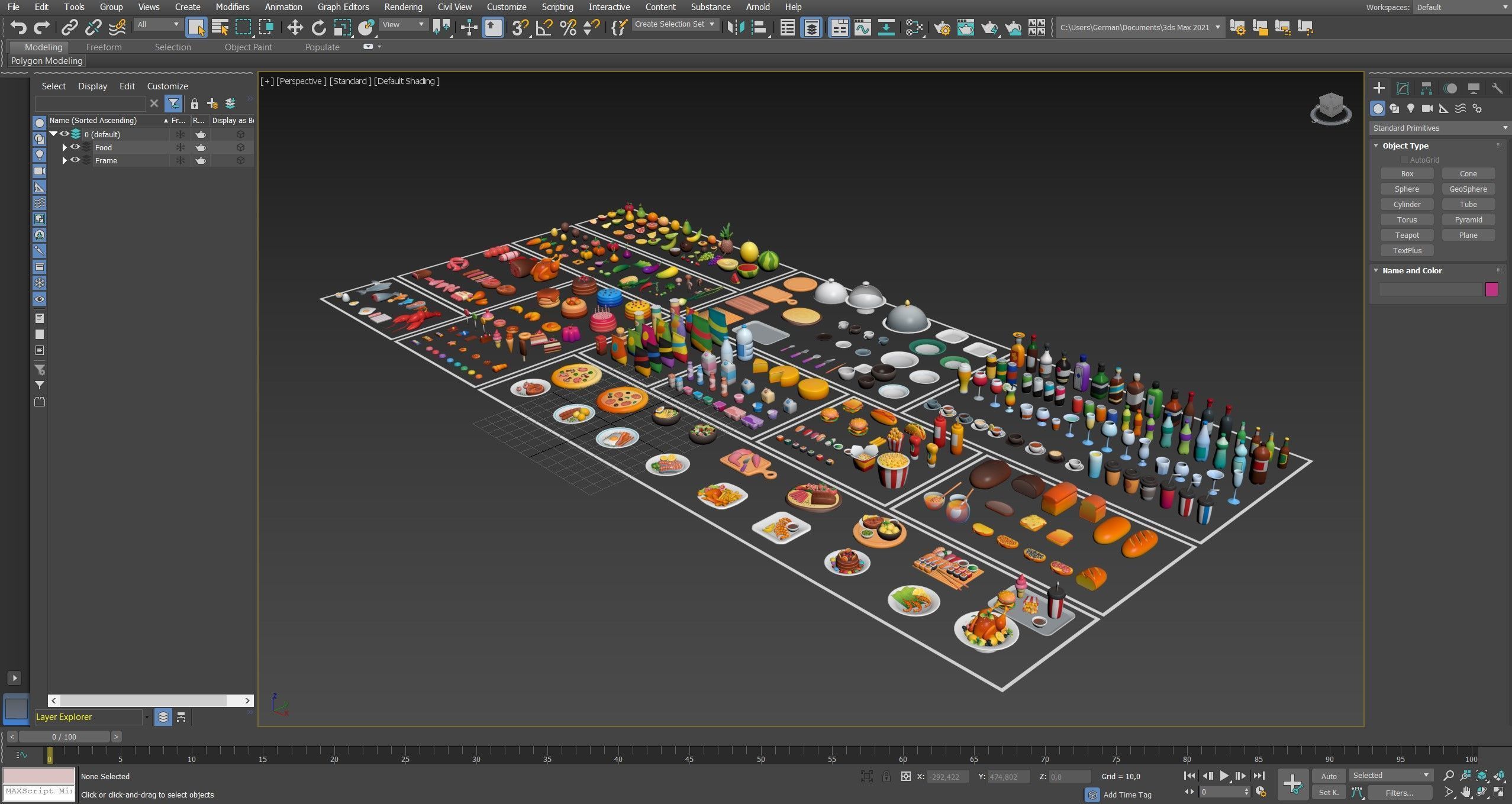Toggle the Auto Key button
1512x804 pixels.
pyautogui.click(x=1329, y=776)
